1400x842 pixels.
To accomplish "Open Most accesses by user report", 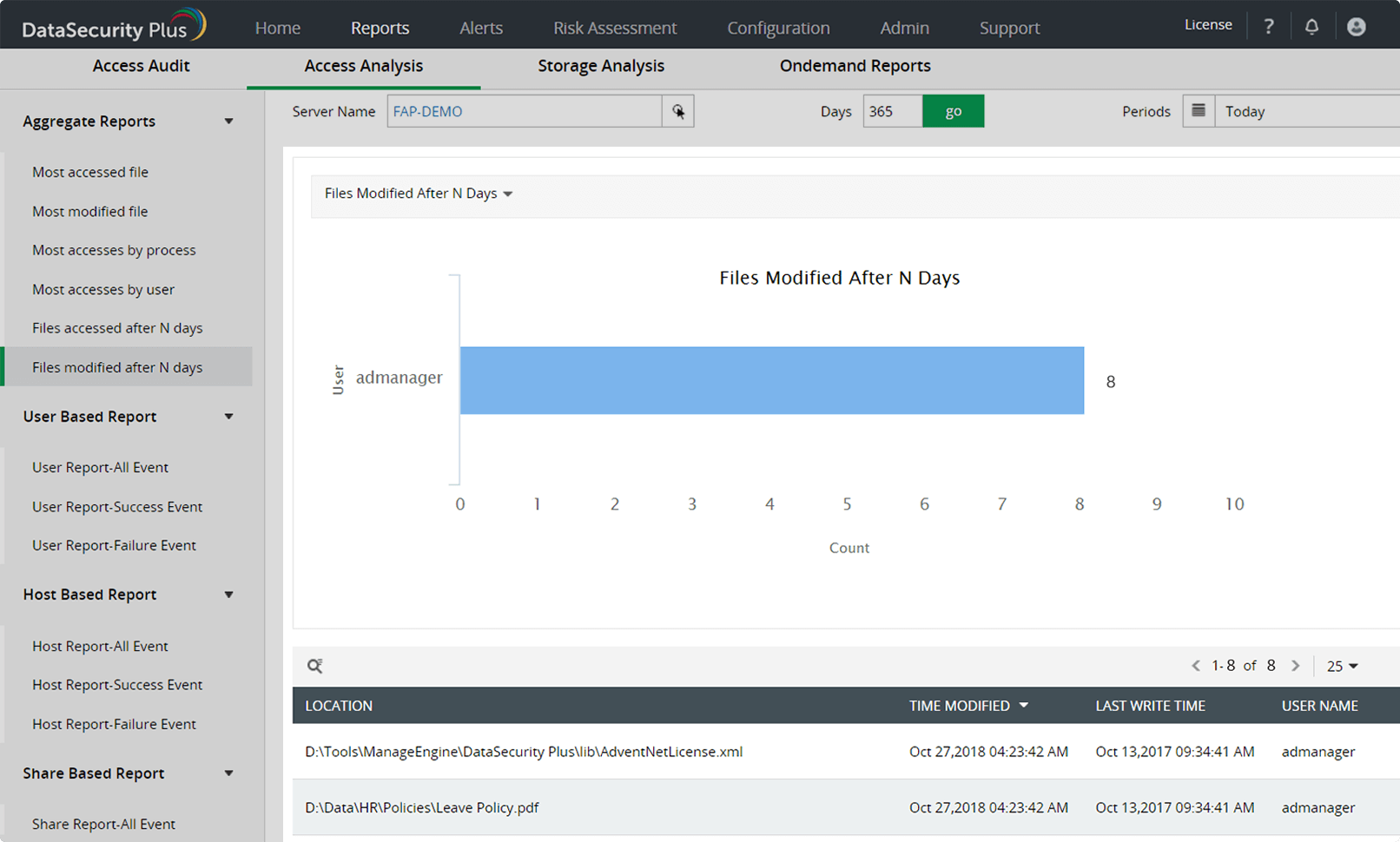I will click(103, 289).
